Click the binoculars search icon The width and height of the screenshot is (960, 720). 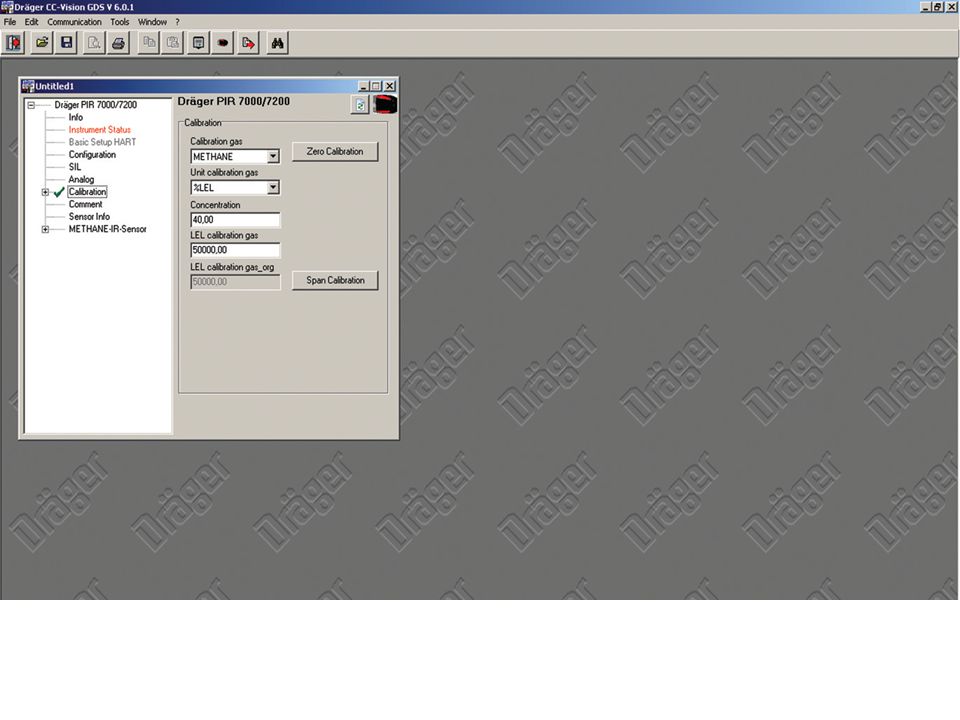pyautogui.click(x=277, y=43)
